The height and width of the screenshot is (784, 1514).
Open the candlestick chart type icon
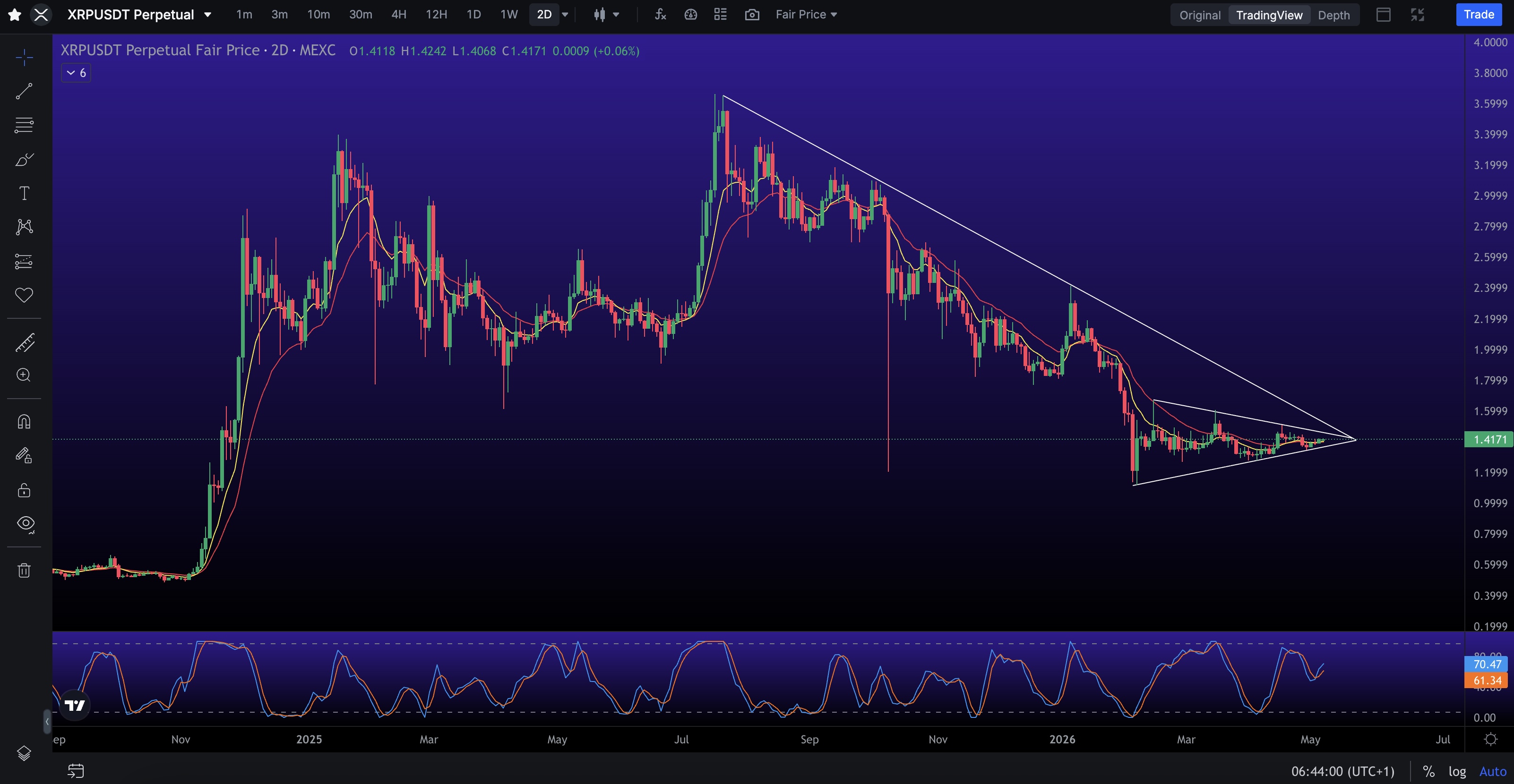pyautogui.click(x=600, y=15)
